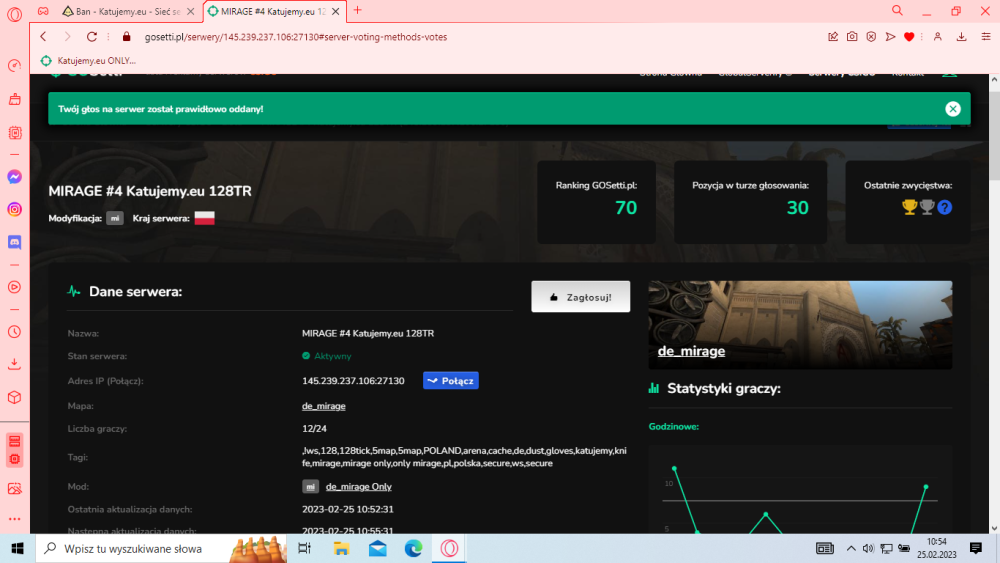Open a new tab with plus button
This screenshot has height=563, width=1000.
[357, 10]
